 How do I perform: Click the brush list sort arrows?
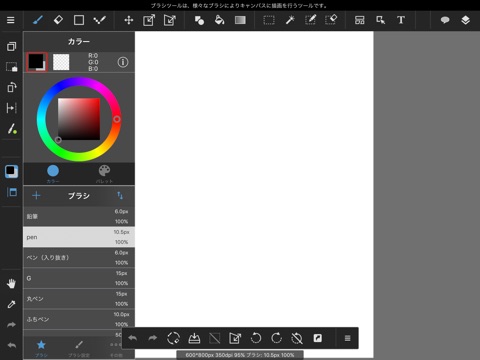coord(120,195)
